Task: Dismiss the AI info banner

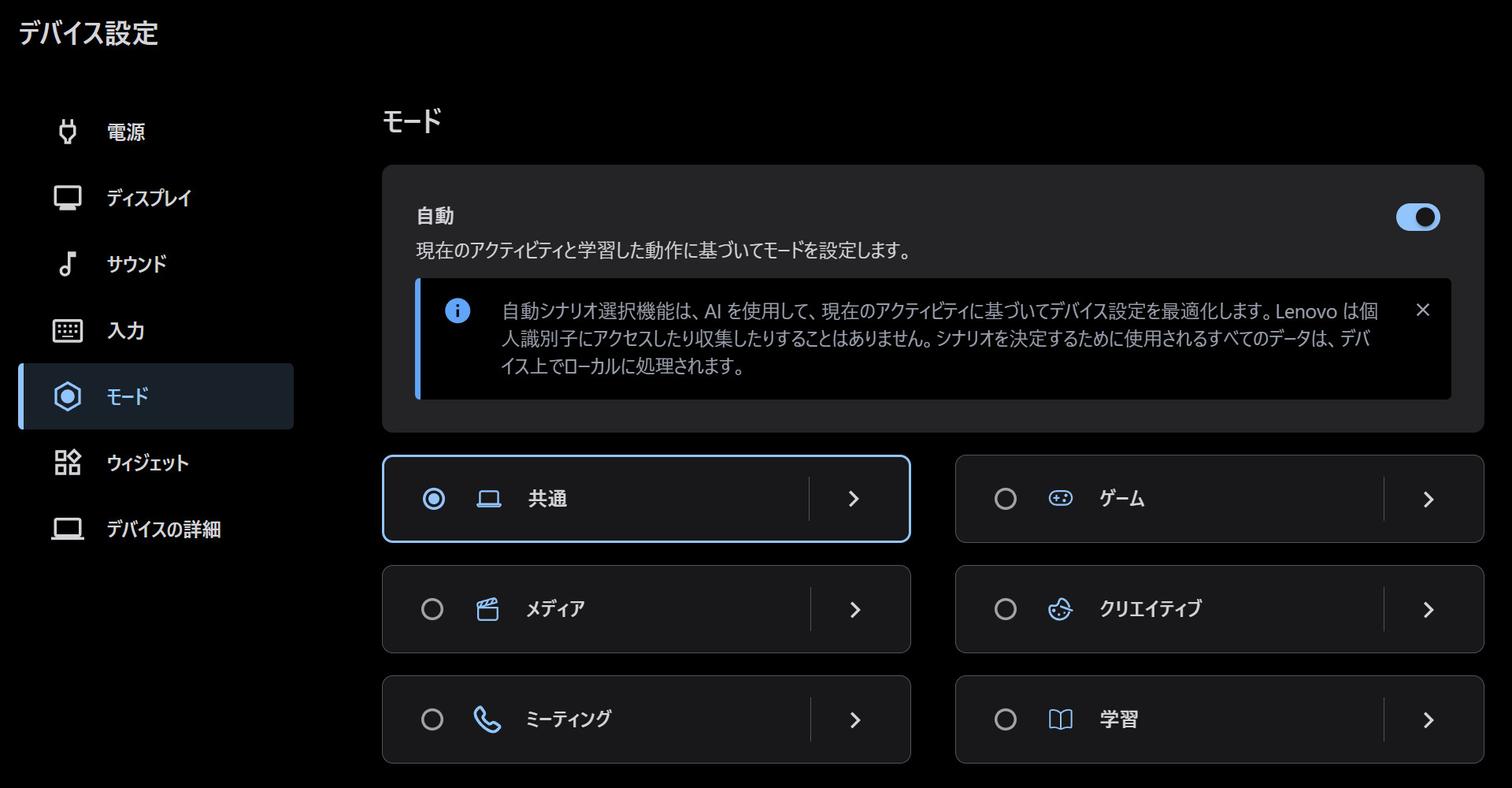Action: tap(1422, 310)
